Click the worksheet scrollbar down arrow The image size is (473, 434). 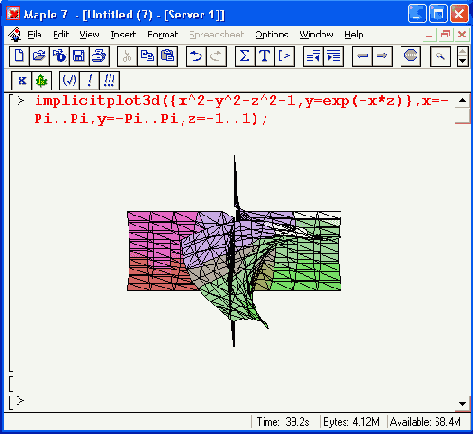pos(462,404)
